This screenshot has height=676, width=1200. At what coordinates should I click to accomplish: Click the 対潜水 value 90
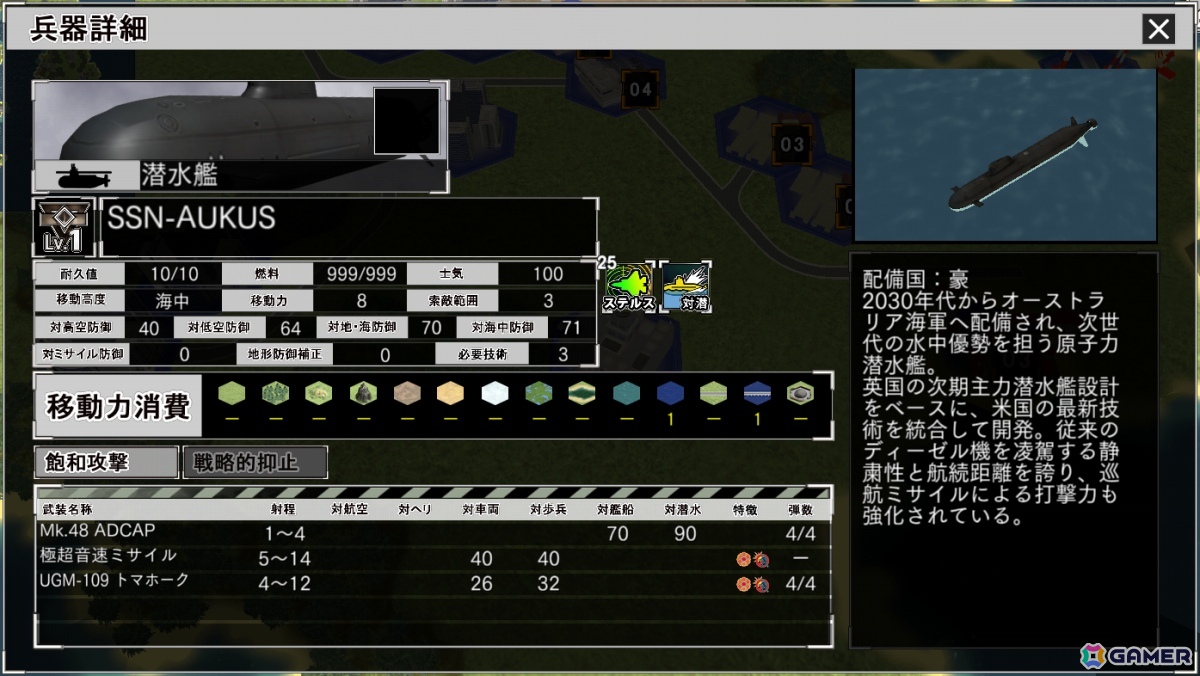pyautogui.click(x=684, y=534)
